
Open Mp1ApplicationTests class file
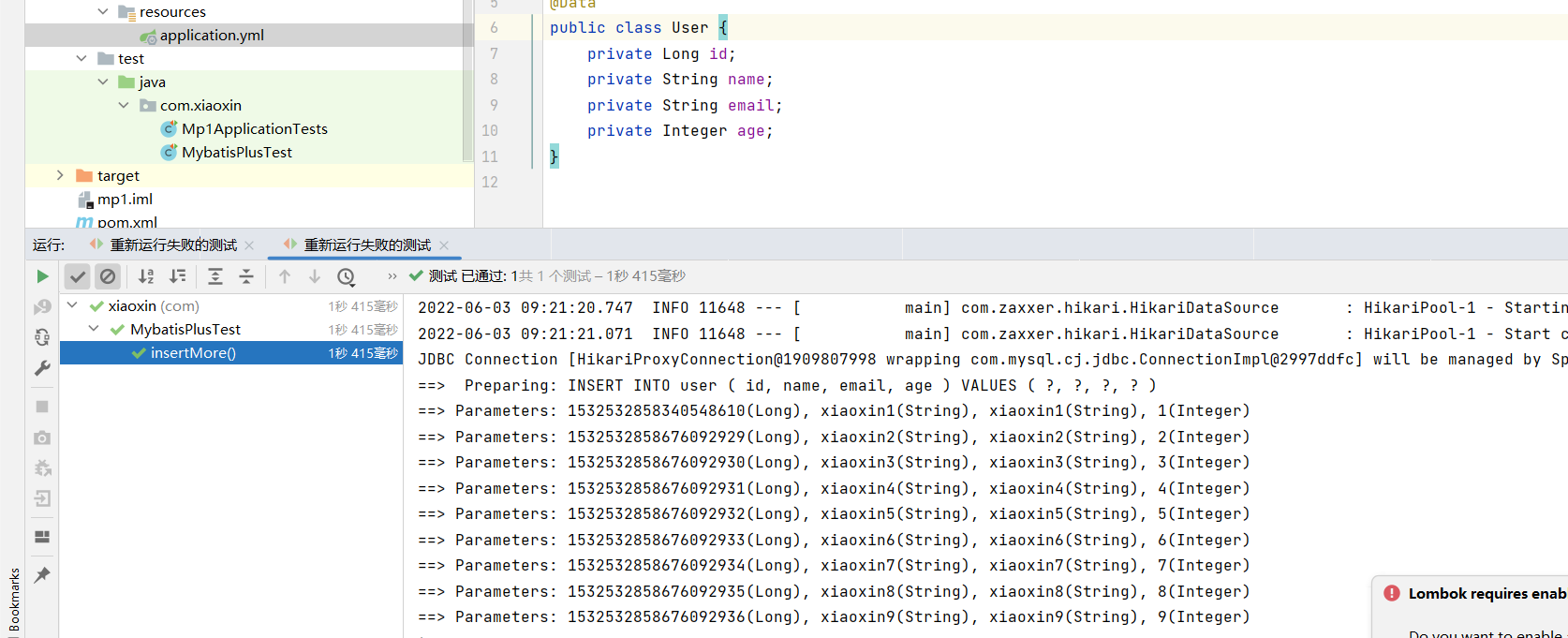pyautogui.click(x=255, y=129)
